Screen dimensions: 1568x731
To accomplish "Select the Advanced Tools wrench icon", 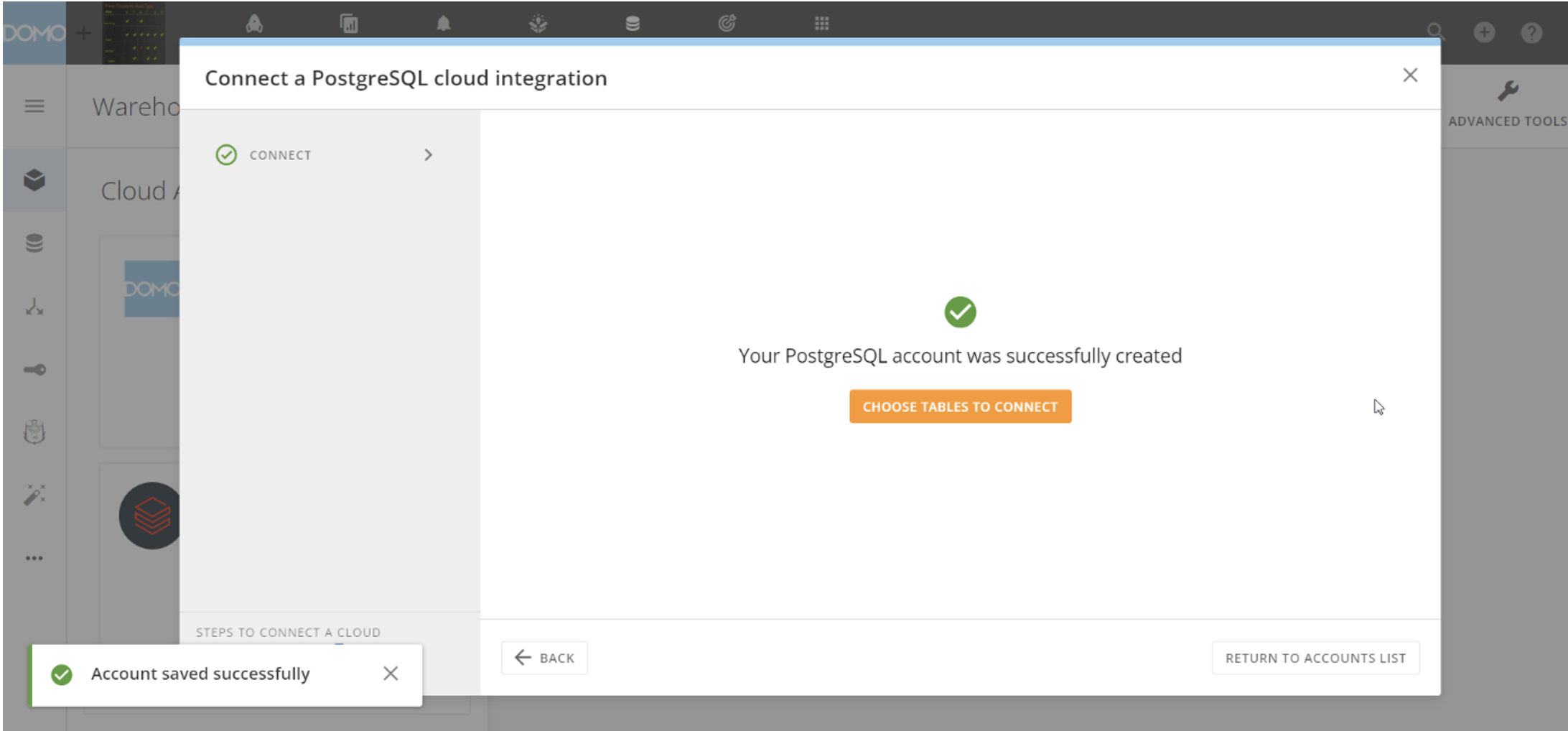I will (1506, 90).
